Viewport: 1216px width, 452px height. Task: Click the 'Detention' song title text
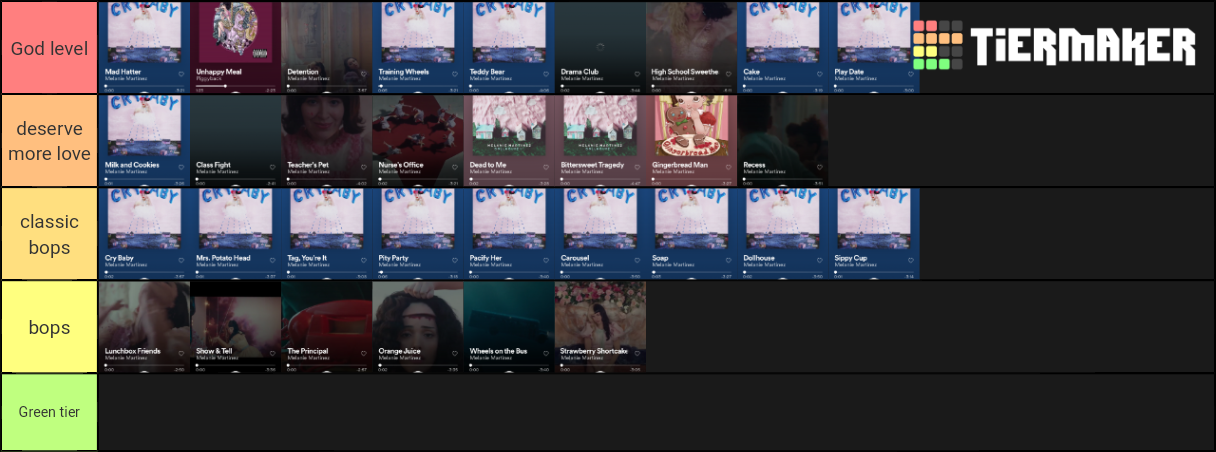click(303, 72)
